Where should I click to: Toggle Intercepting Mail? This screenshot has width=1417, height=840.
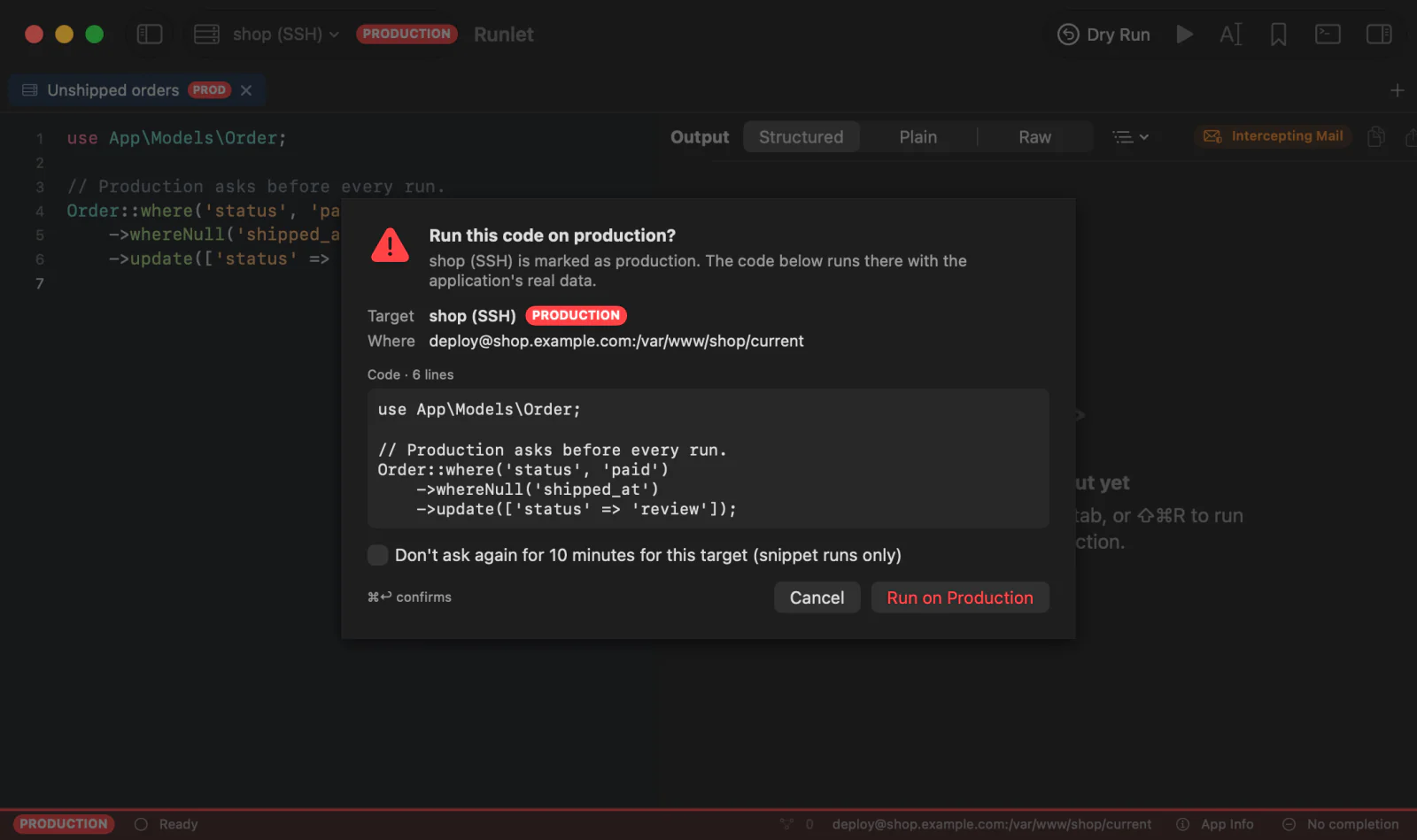pos(1274,136)
